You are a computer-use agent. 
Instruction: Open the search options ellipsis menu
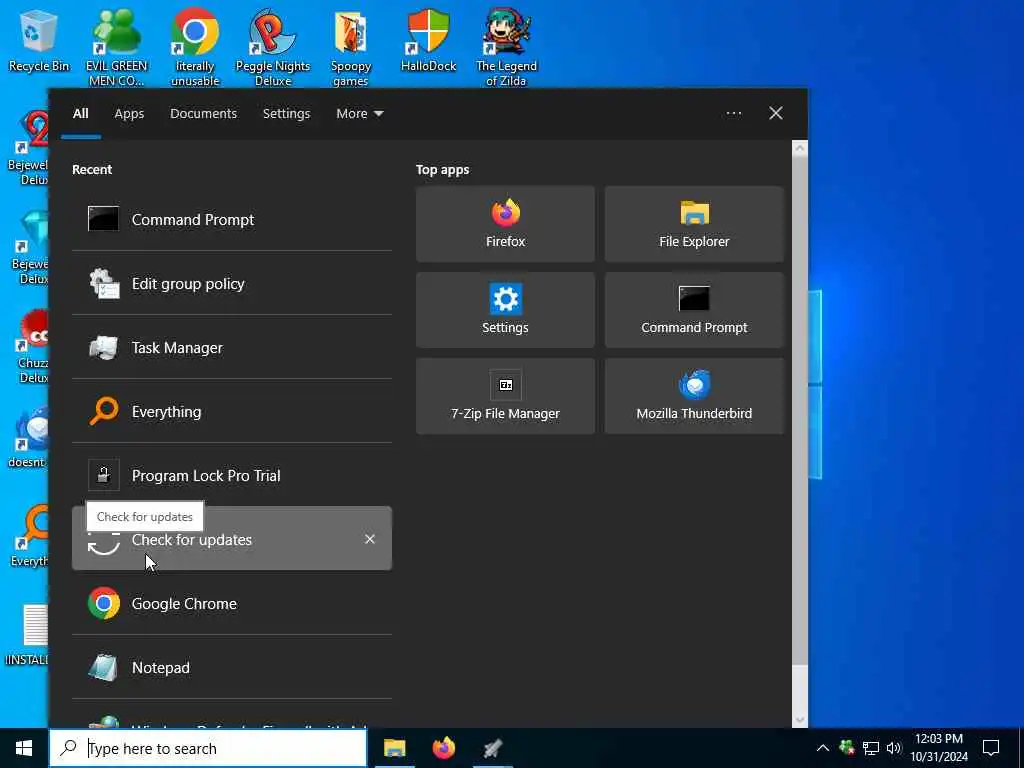733,114
